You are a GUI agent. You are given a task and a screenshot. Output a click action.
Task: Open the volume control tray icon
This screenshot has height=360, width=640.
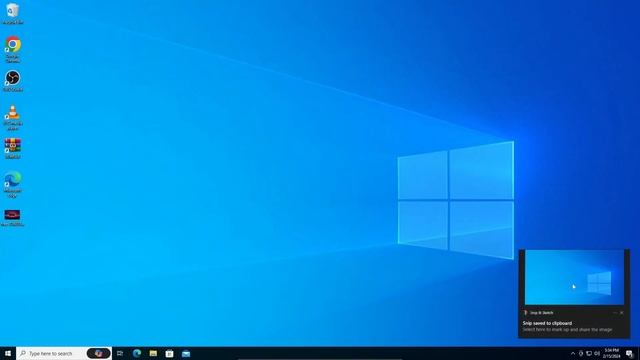(x=597, y=353)
